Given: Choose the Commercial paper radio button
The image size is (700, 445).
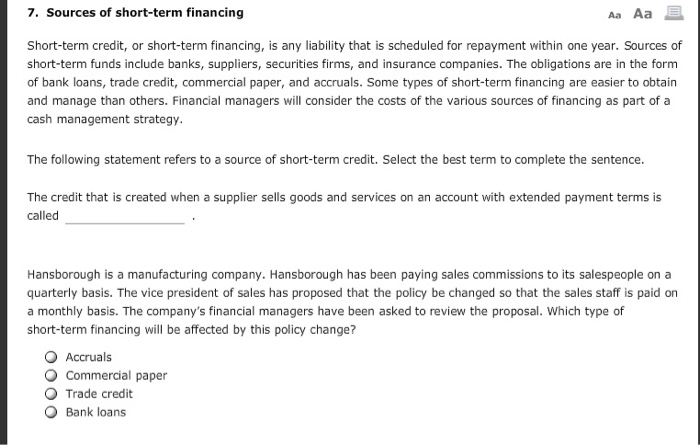Looking at the screenshot, I should tap(50, 376).
